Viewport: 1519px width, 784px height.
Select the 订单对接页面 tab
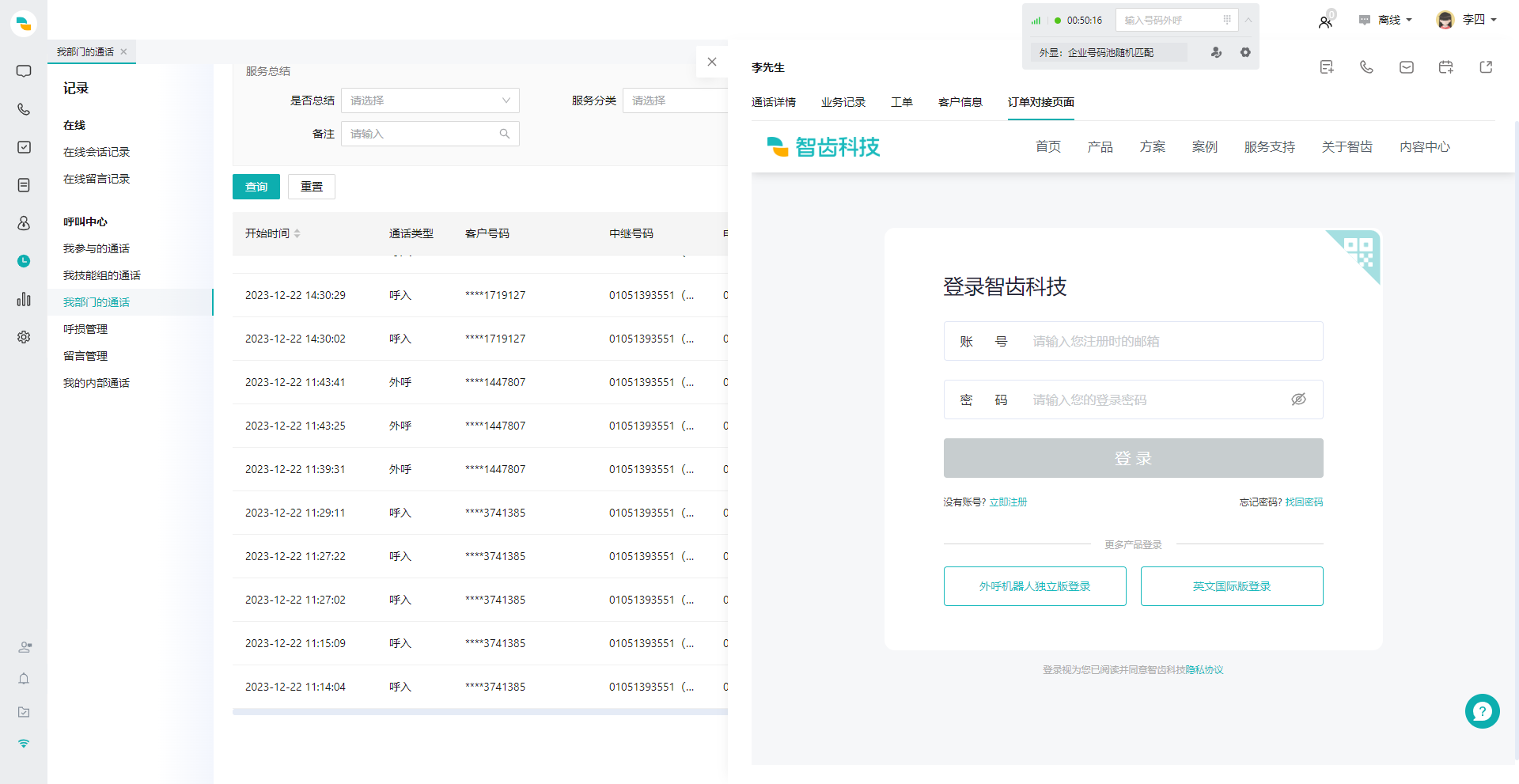tap(1041, 102)
